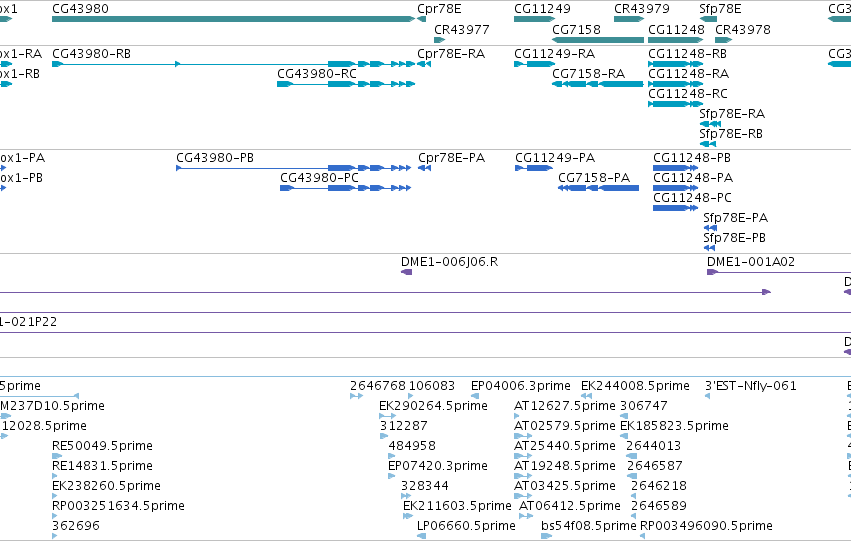Image resolution: width=851 pixels, height=541 pixels.
Task: Select transcript CG43980-RC label
Action: tap(317, 73)
